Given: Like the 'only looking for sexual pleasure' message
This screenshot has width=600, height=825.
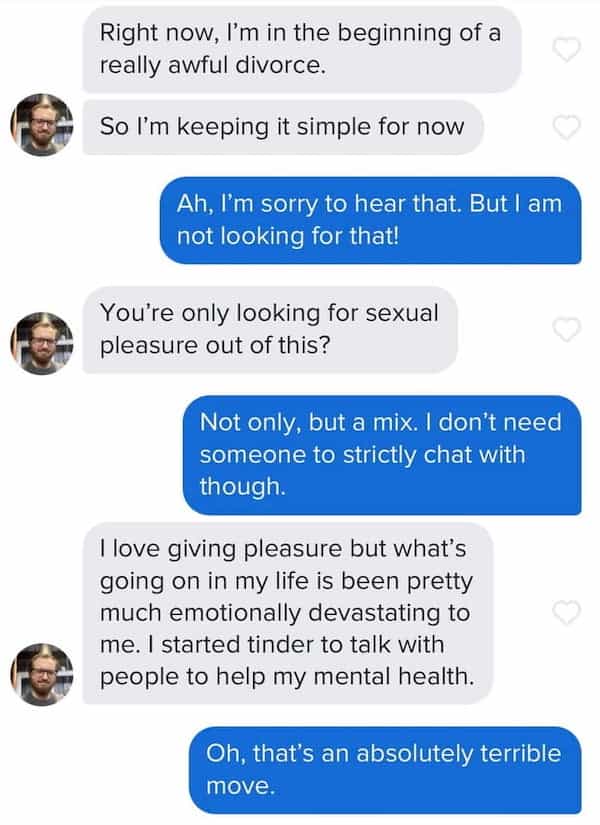Looking at the screenshot, I should pyautogui.click(x=567, y=329).
